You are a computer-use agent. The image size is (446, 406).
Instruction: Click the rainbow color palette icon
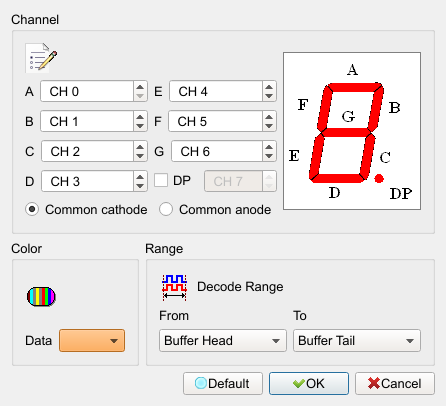click(x=41, y=296)
